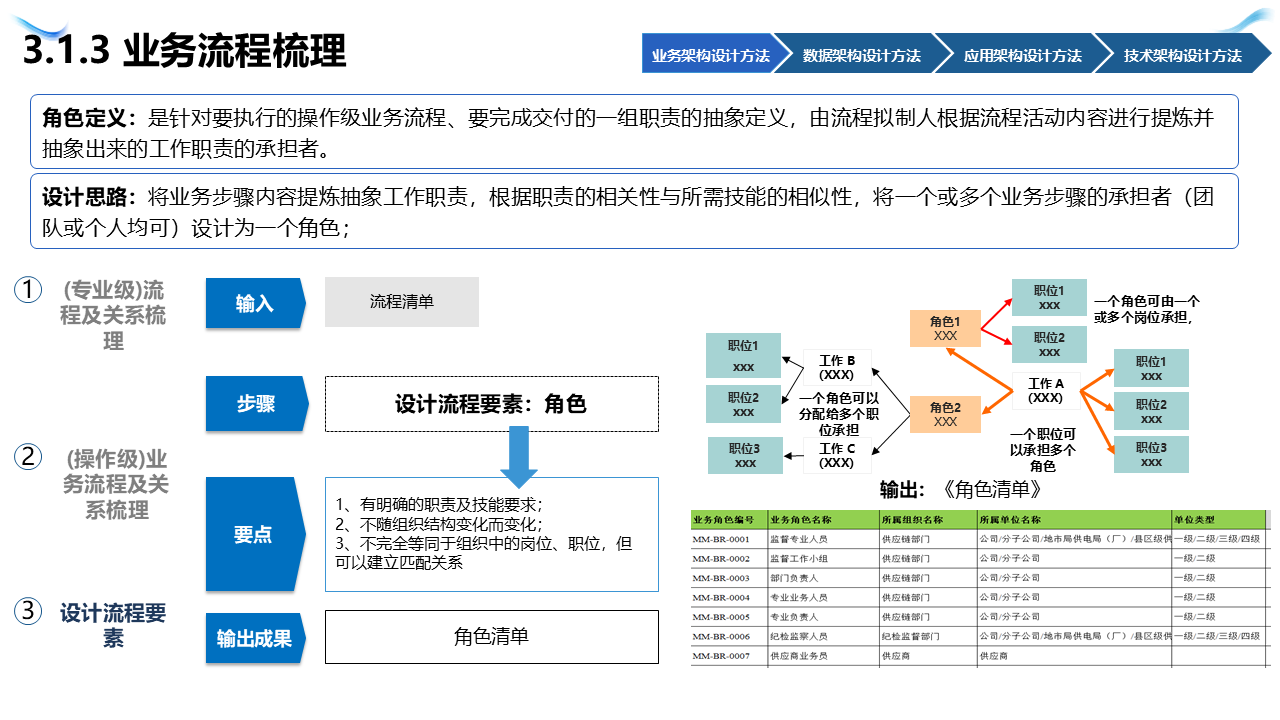Select the 工作 A (XXX) box

pos(1046,390)
